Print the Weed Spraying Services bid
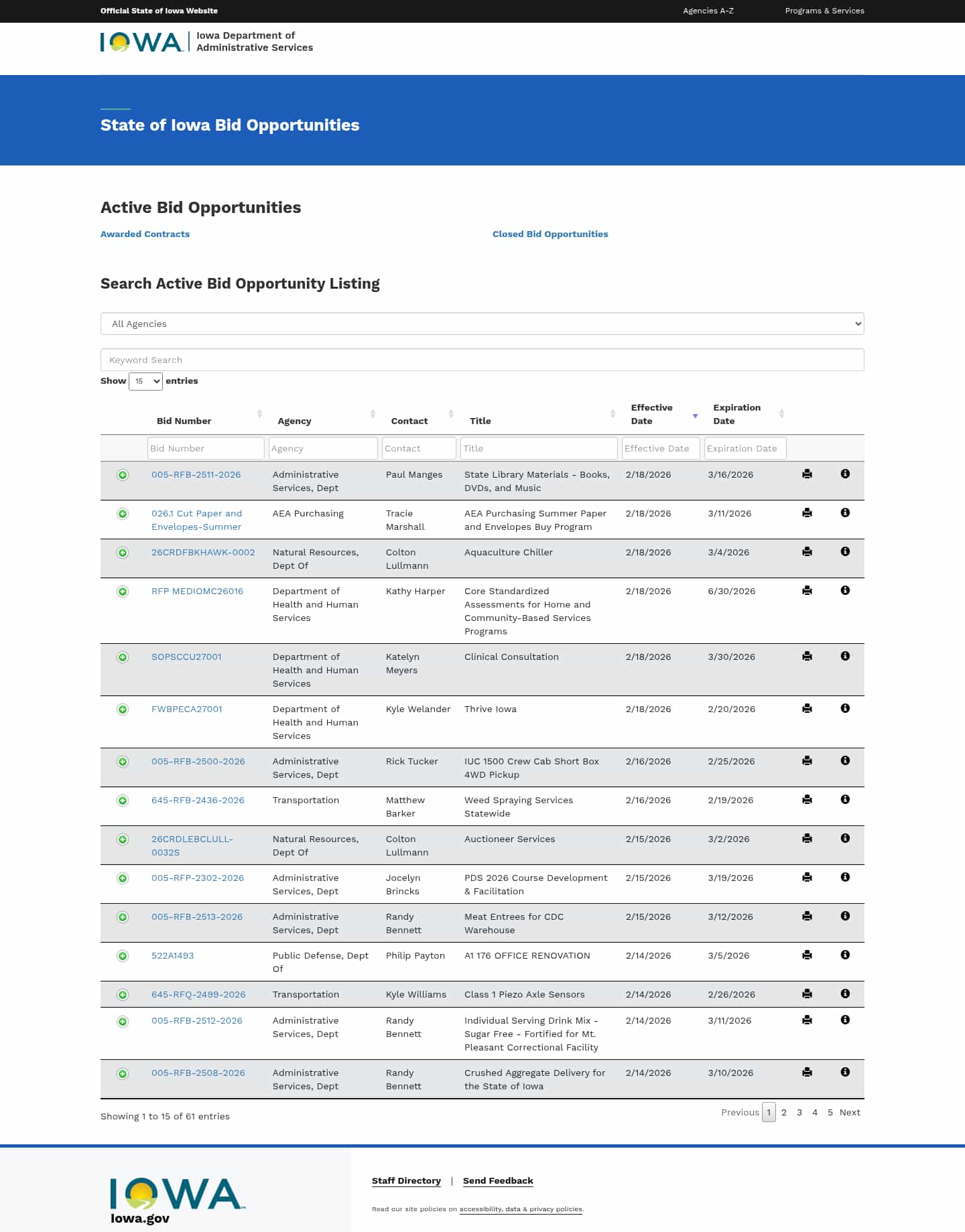 (807, 799)
